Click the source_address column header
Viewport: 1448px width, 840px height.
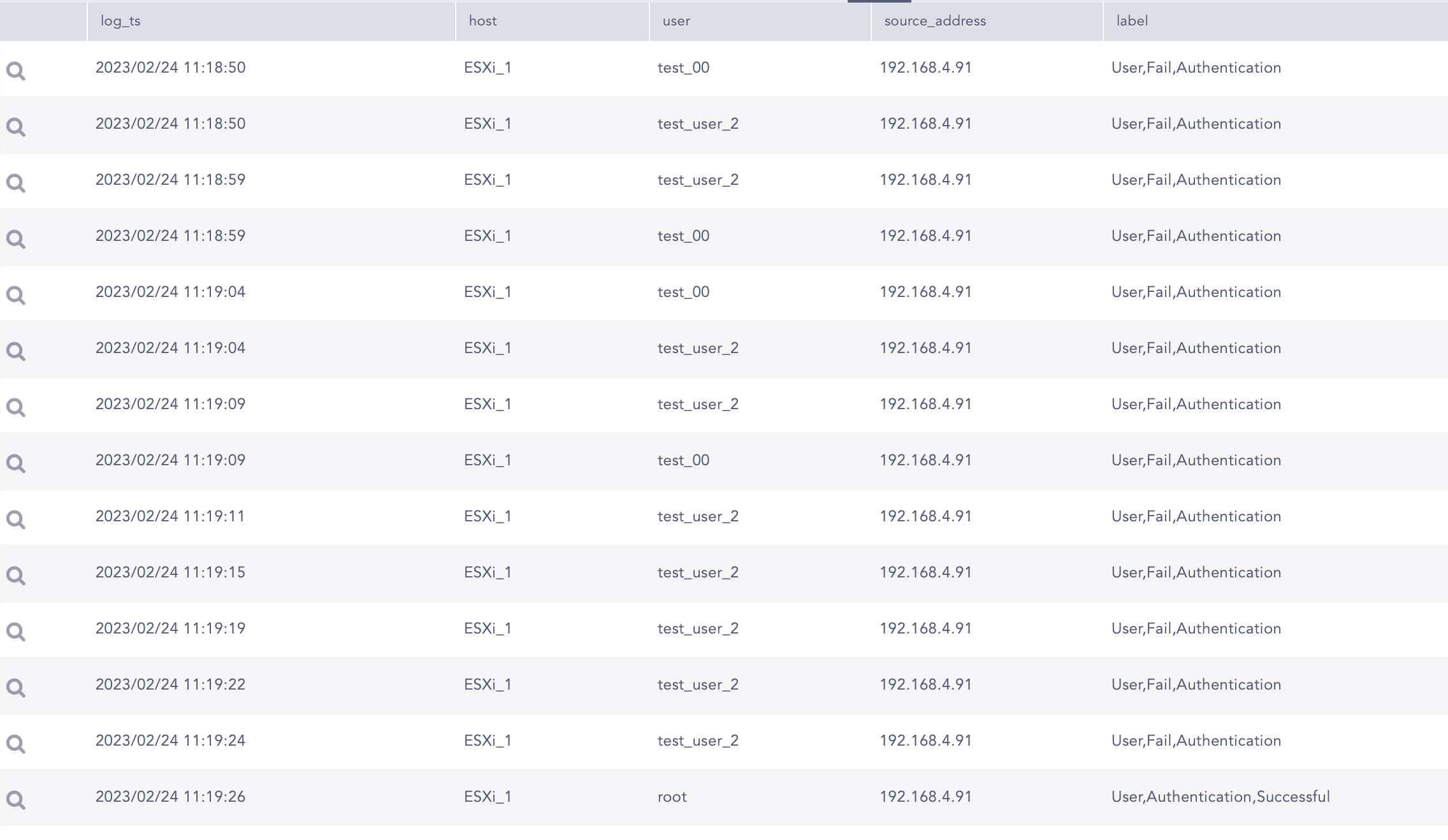tap(935, 21)
